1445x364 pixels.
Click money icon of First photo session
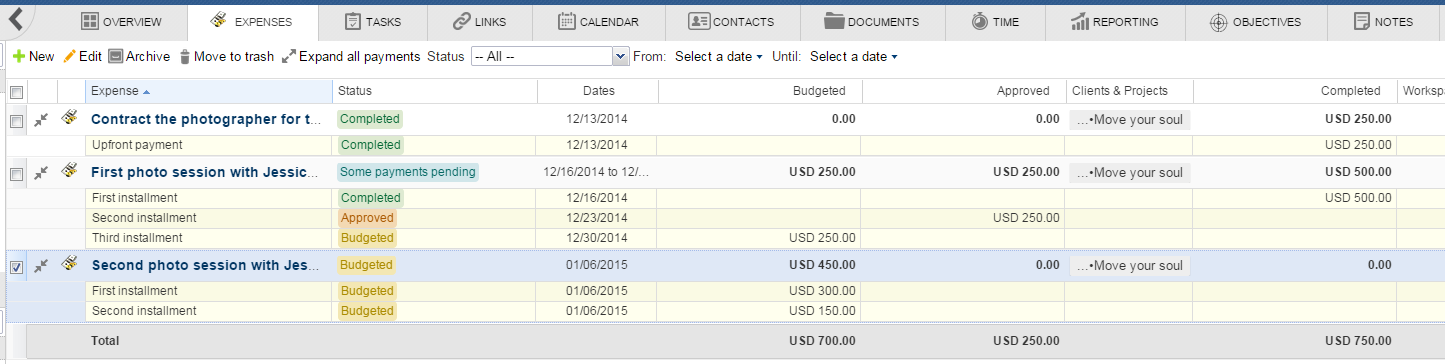(70, 170)
